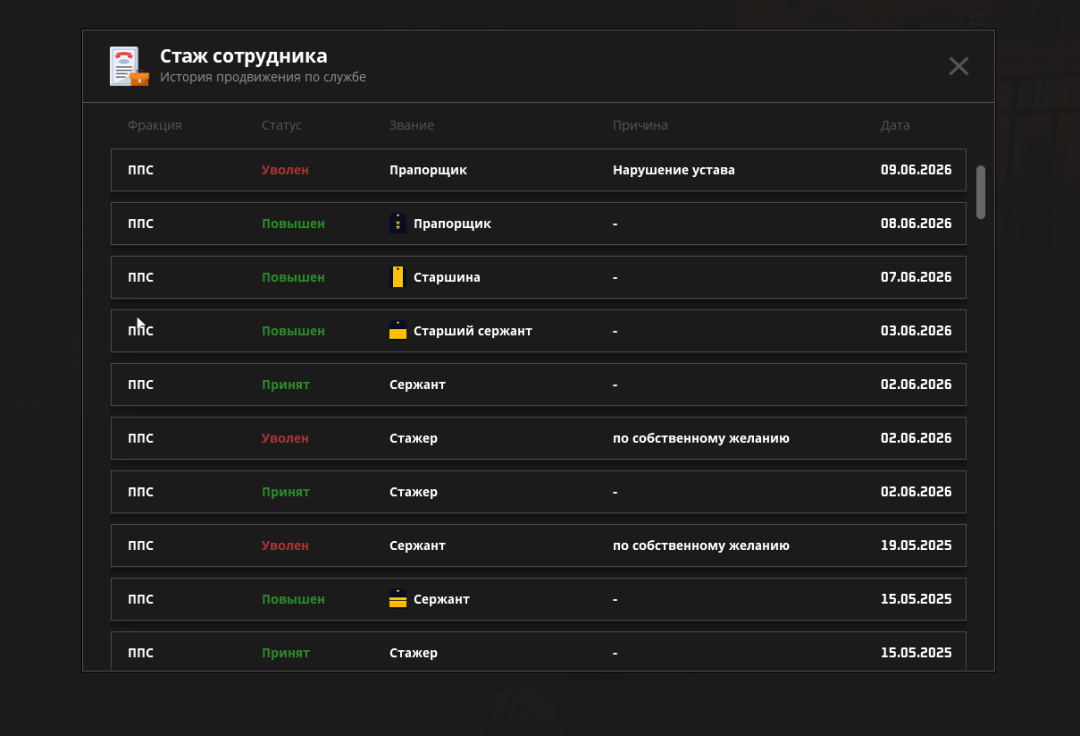The width and height of the screenshot is (1080, 736).
Task: Click Повышен status dated 07.06.2026
Action: (x=293, y=277)
